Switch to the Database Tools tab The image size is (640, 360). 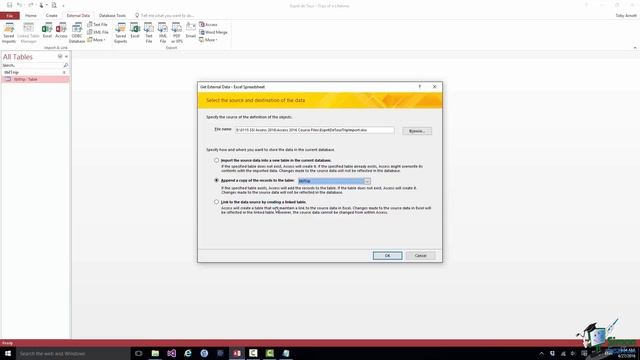pyautogui.click(x=112, y=16)
